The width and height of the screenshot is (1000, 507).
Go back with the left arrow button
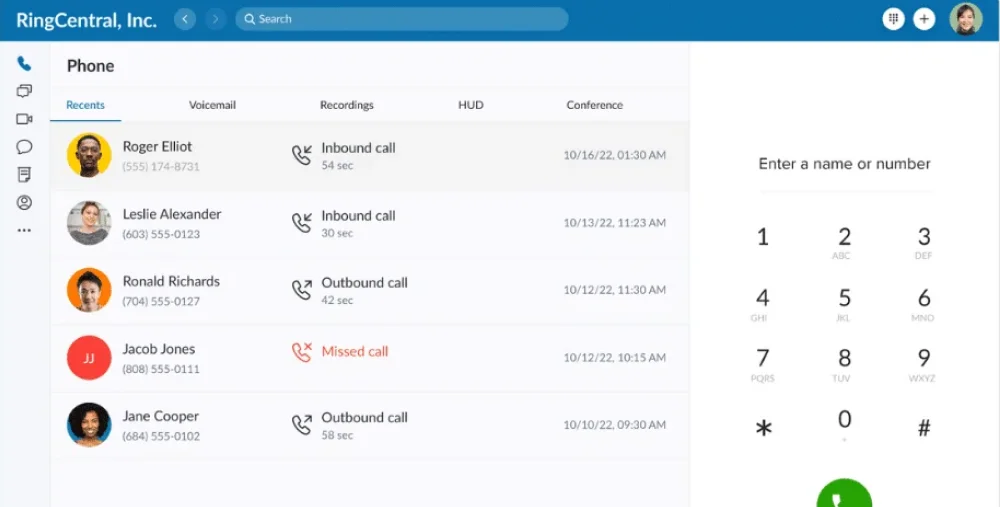click(x=185, y=19)
